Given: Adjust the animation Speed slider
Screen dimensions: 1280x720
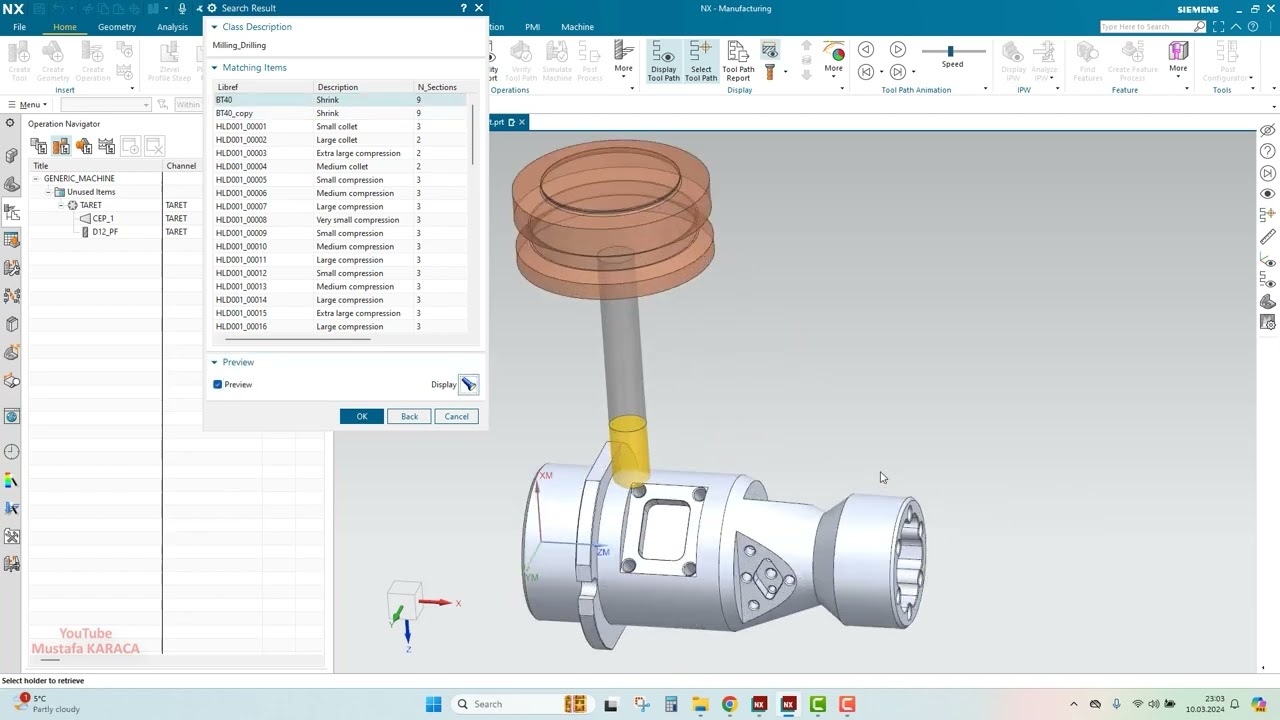Looking at the screenshot, I should 951,51.
